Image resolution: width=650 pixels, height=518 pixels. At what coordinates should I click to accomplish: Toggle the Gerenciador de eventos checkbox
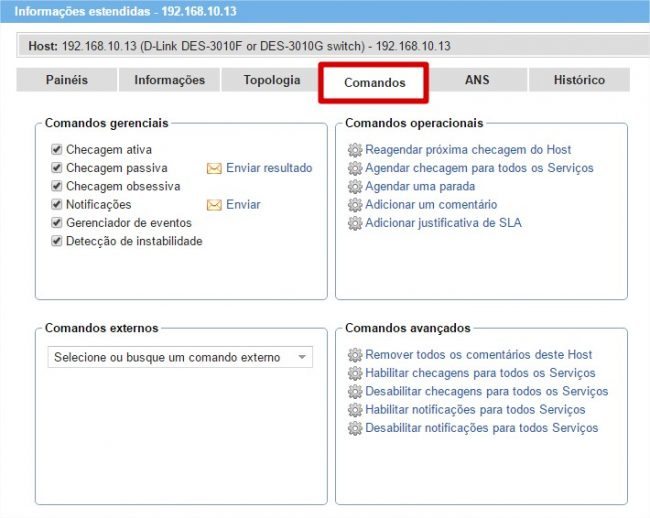[57, 223]
